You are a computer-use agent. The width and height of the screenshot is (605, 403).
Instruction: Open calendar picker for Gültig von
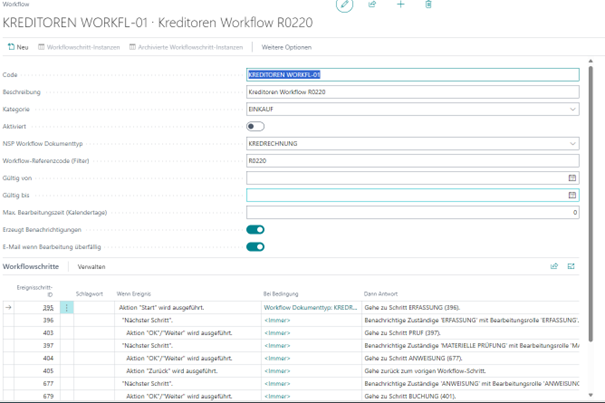pyautogui.click(x=572, y=178)
